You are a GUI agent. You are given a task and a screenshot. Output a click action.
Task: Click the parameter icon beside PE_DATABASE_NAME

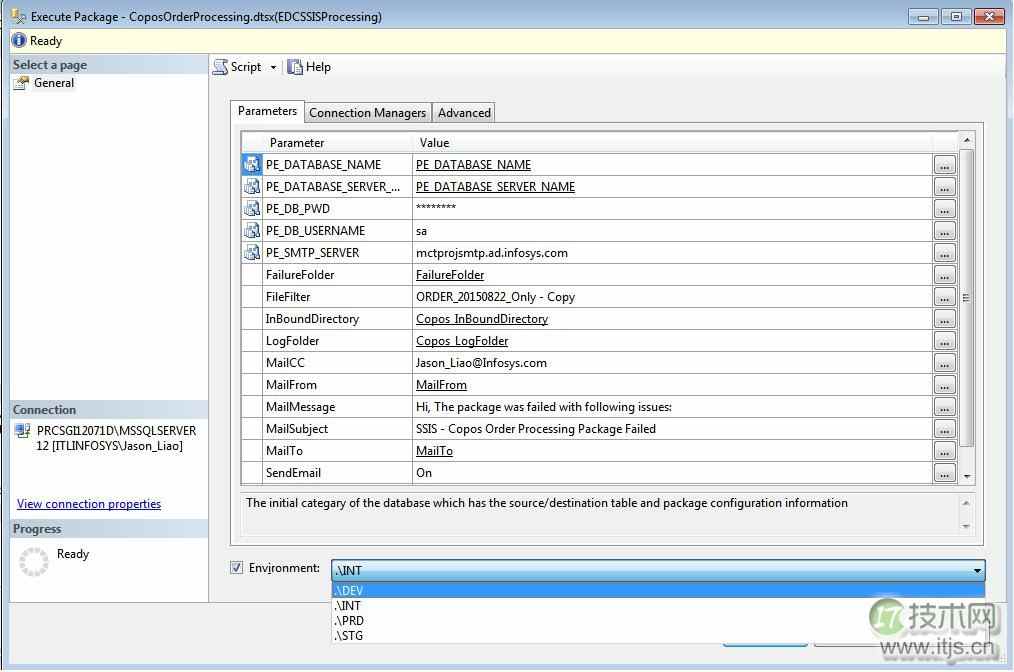point(251,164)
